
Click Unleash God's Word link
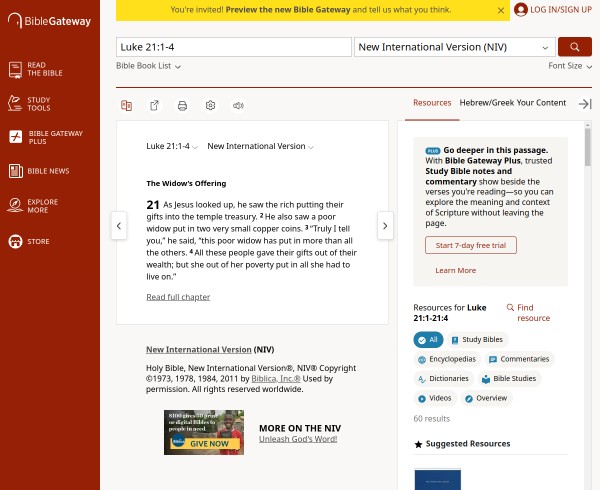point(298,439)
